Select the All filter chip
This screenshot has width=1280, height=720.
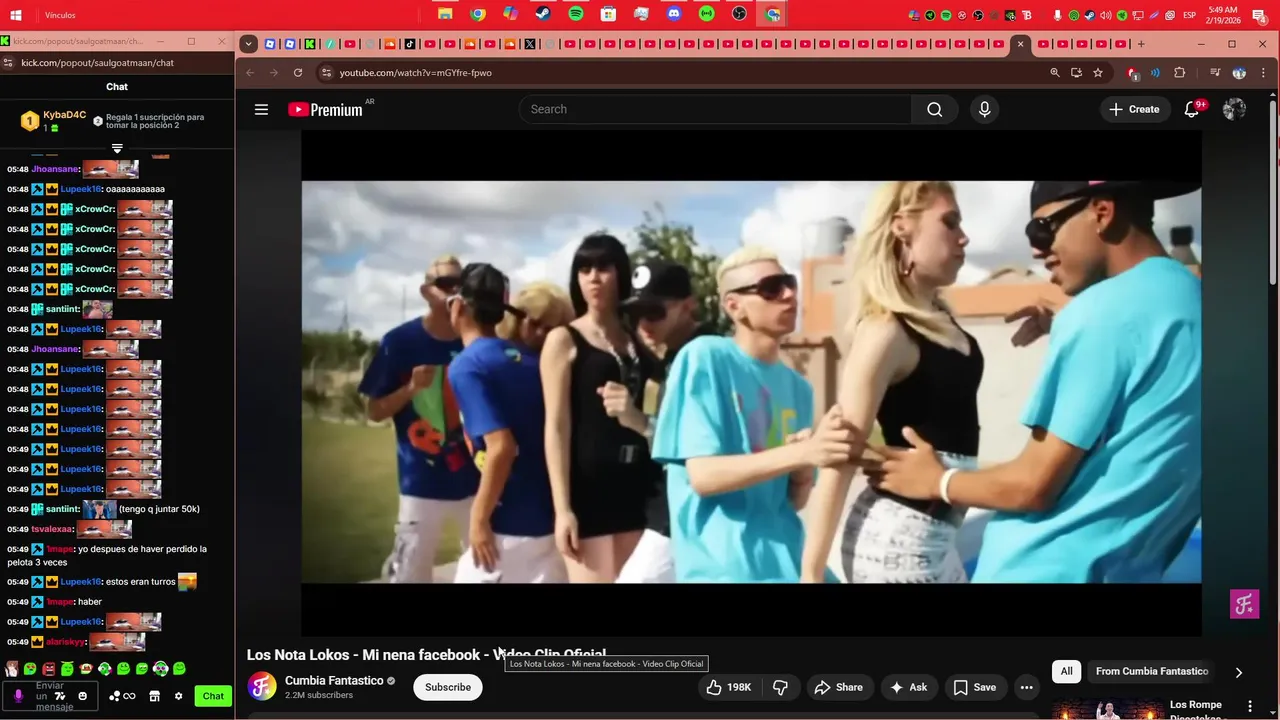[1067, 672]
